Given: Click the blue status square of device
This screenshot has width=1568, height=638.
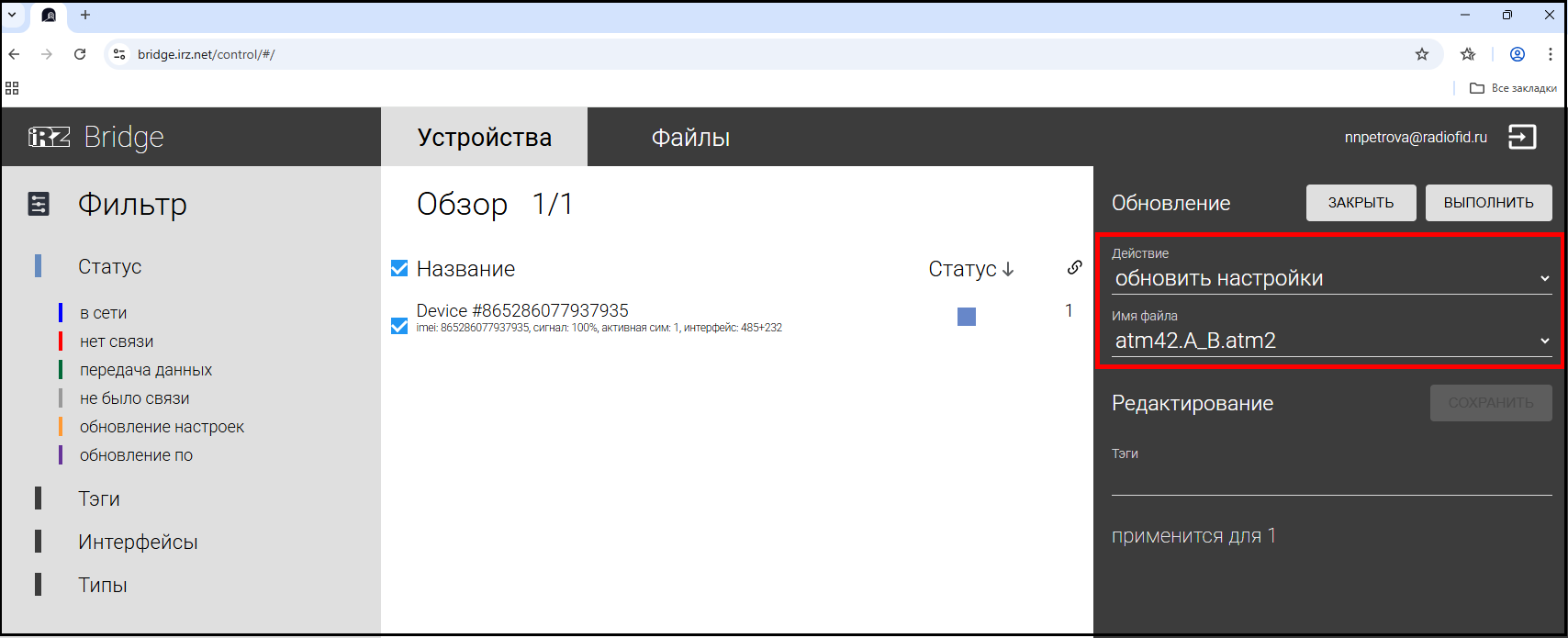Looking at the screenshot, I should [x=966, y=317].
